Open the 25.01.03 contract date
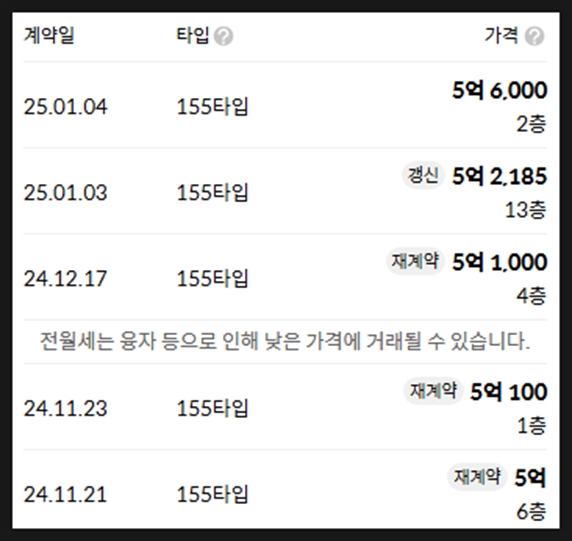Viewport: 572px width, 541px height. pos(65,193)
